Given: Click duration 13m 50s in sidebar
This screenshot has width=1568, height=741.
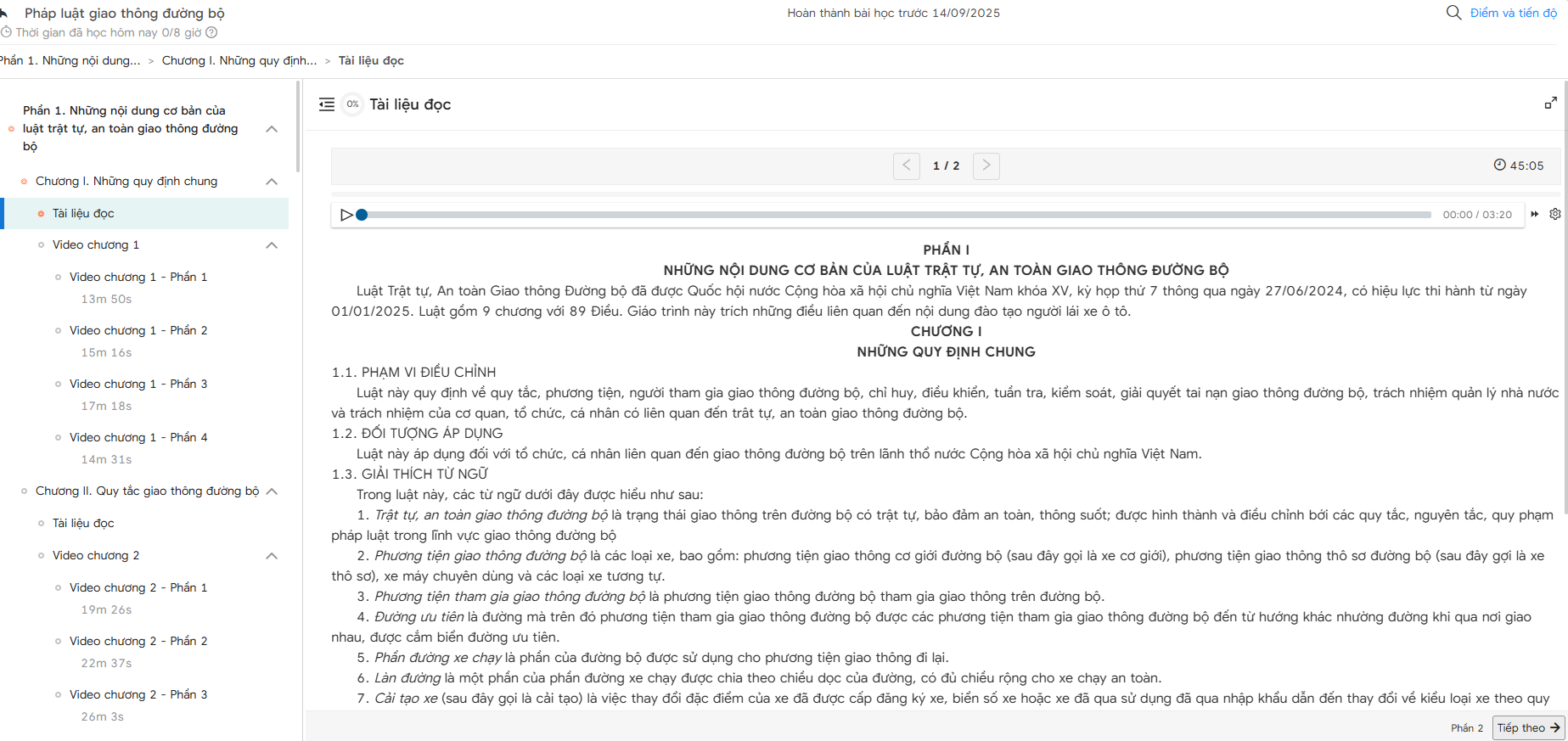Looking at the screenshot, I should [106, 299].
